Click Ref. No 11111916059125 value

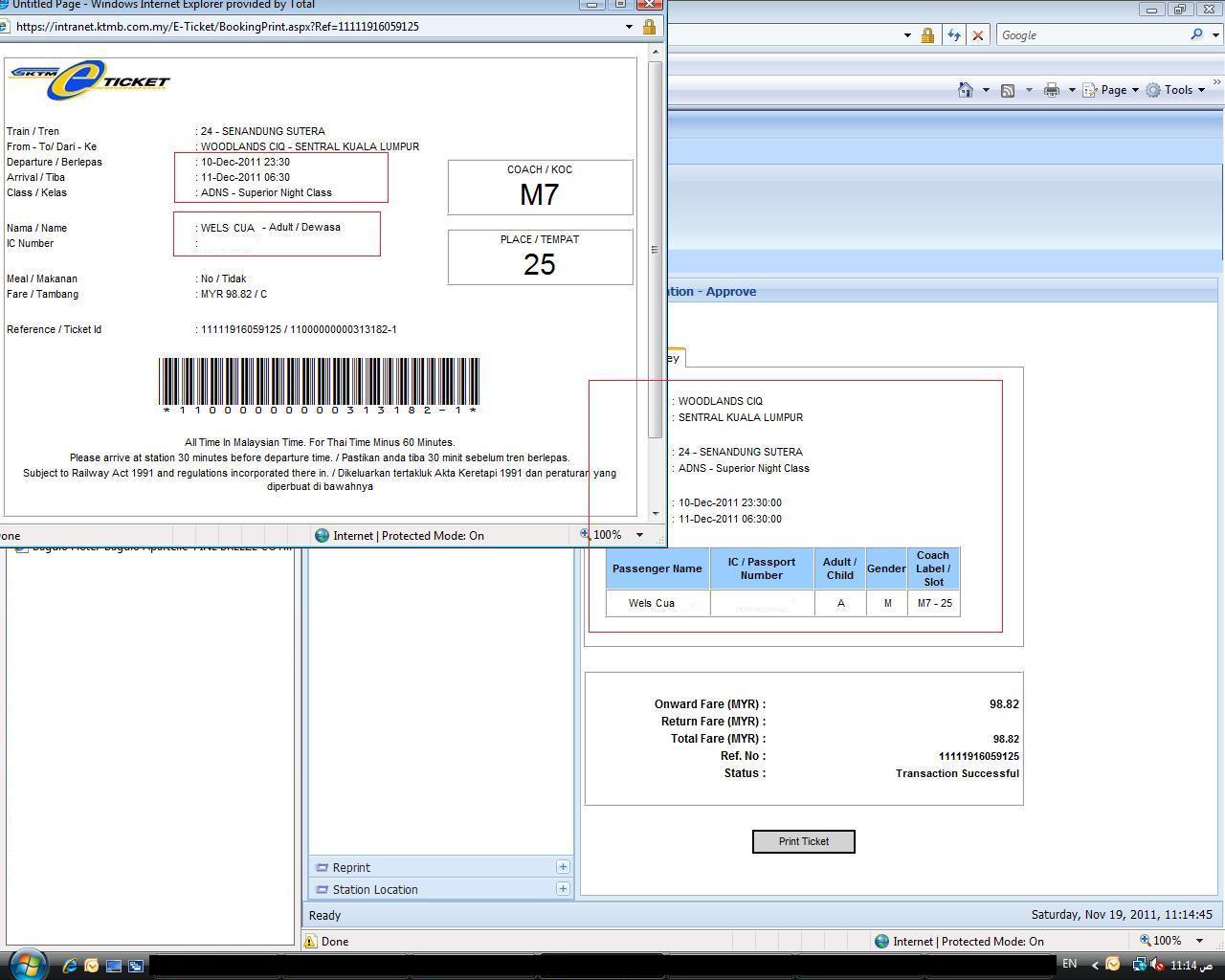(x=978, y=756)
